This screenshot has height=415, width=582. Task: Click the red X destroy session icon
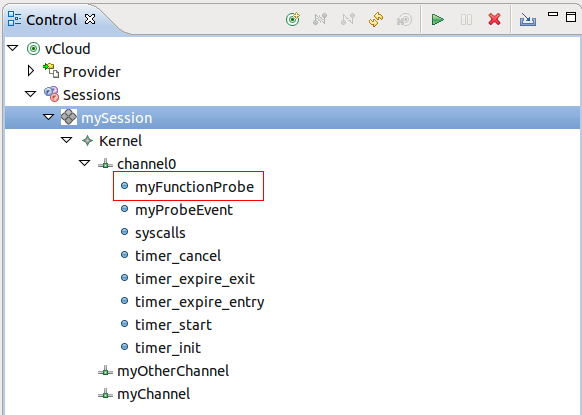494,19
